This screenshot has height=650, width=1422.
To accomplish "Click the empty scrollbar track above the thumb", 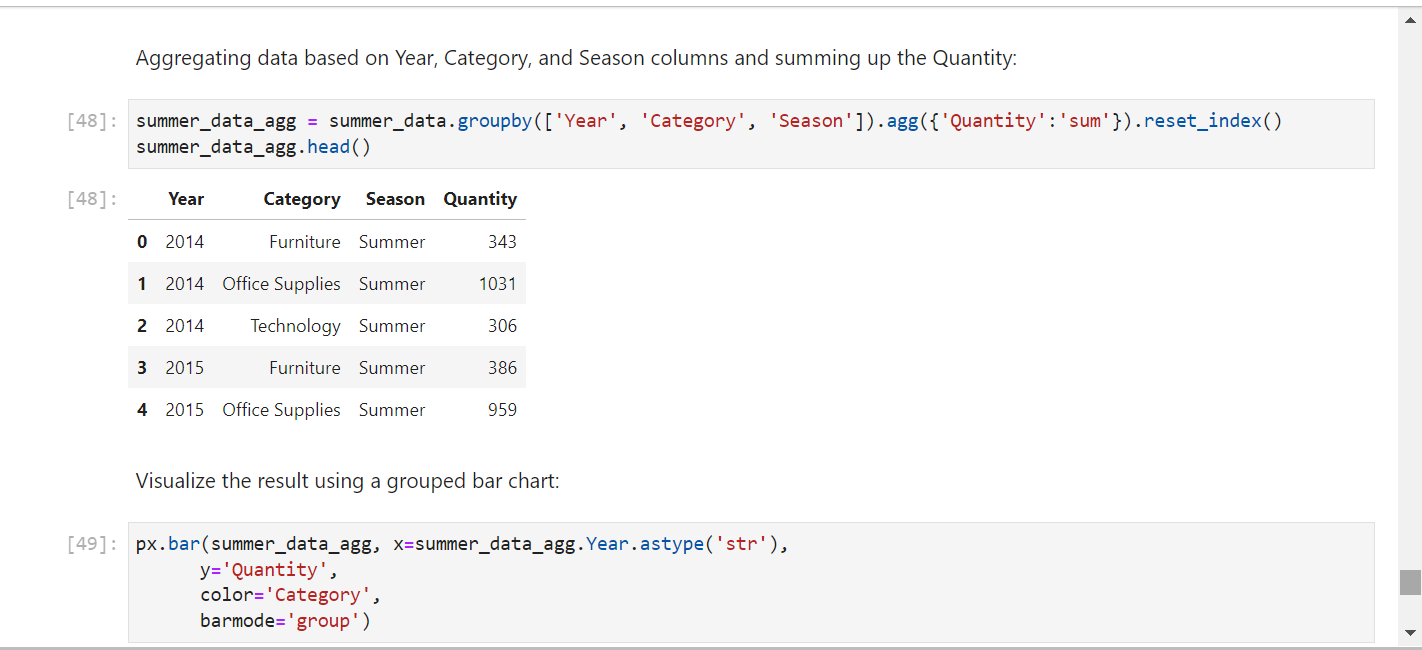I will [x=1410, y=298].
